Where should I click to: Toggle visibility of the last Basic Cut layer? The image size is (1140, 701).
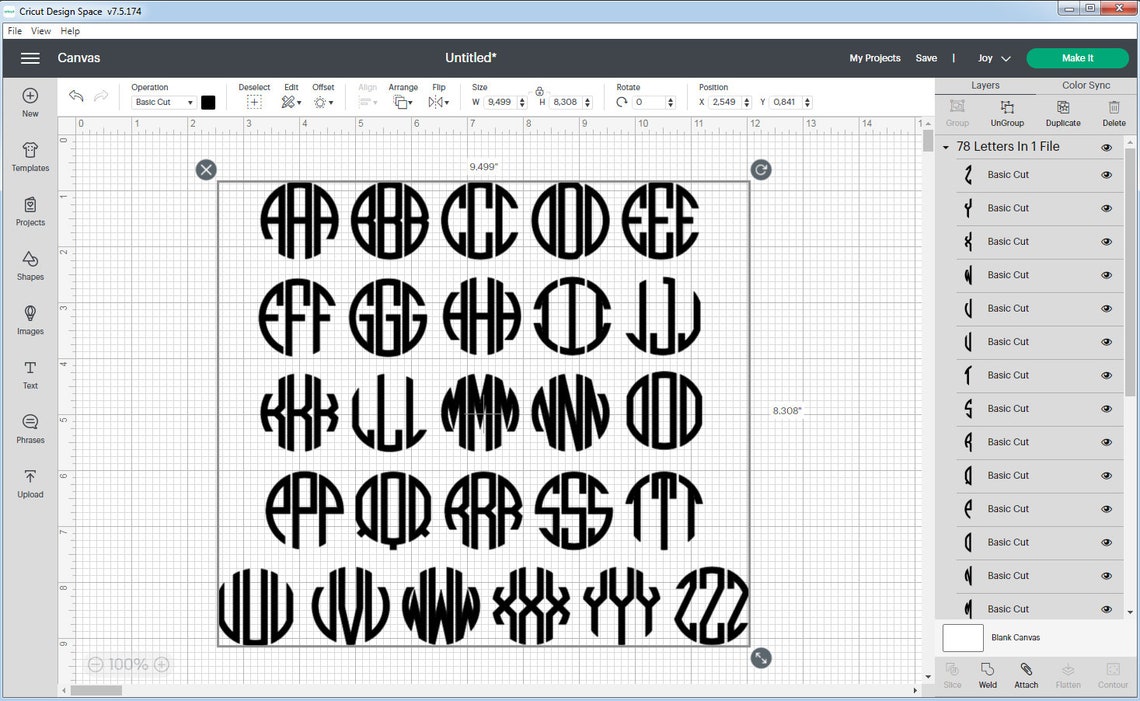[1106, 609]
